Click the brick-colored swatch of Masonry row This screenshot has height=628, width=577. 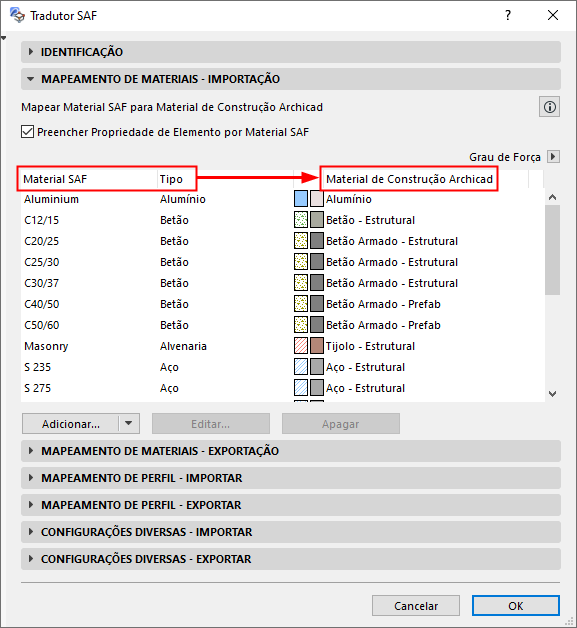click(317, 346)
